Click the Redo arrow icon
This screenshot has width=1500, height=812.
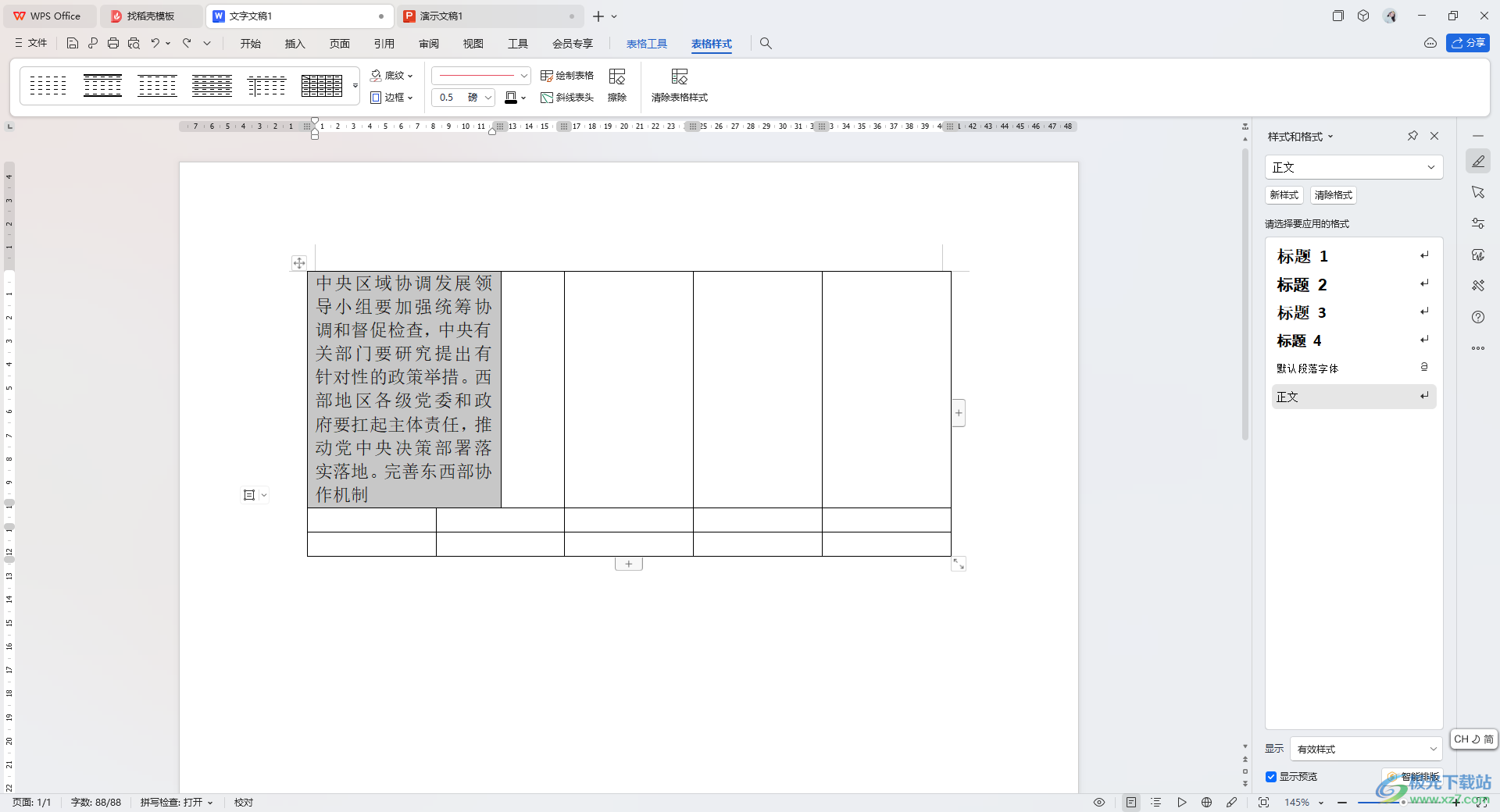coord(187,44)
